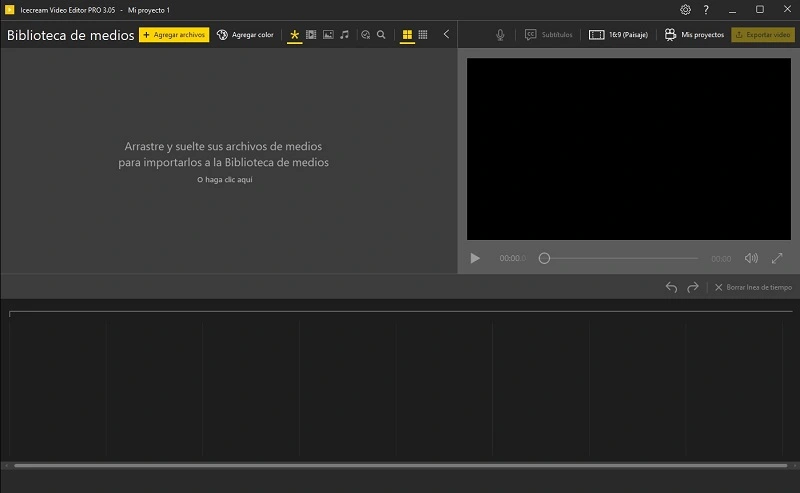Show all media with the star filter

(294, 35)
